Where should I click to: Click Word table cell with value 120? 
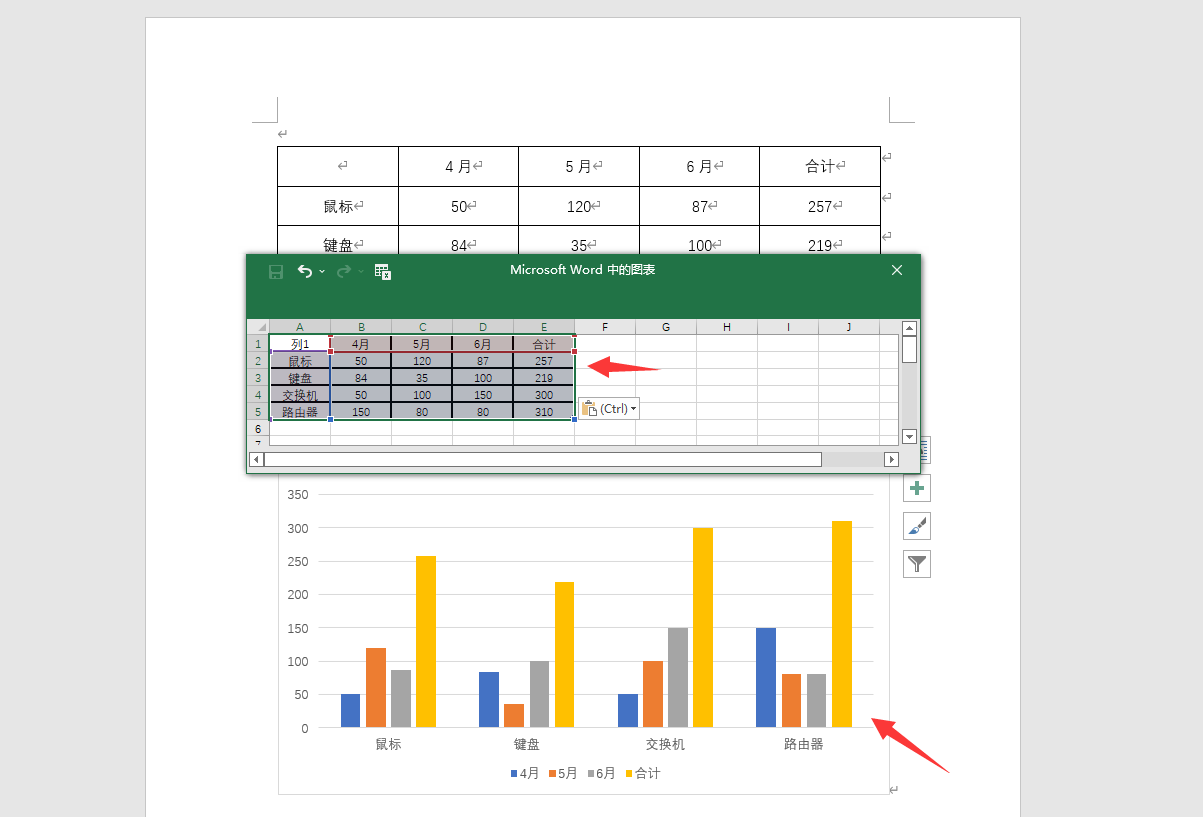point(579,206)
